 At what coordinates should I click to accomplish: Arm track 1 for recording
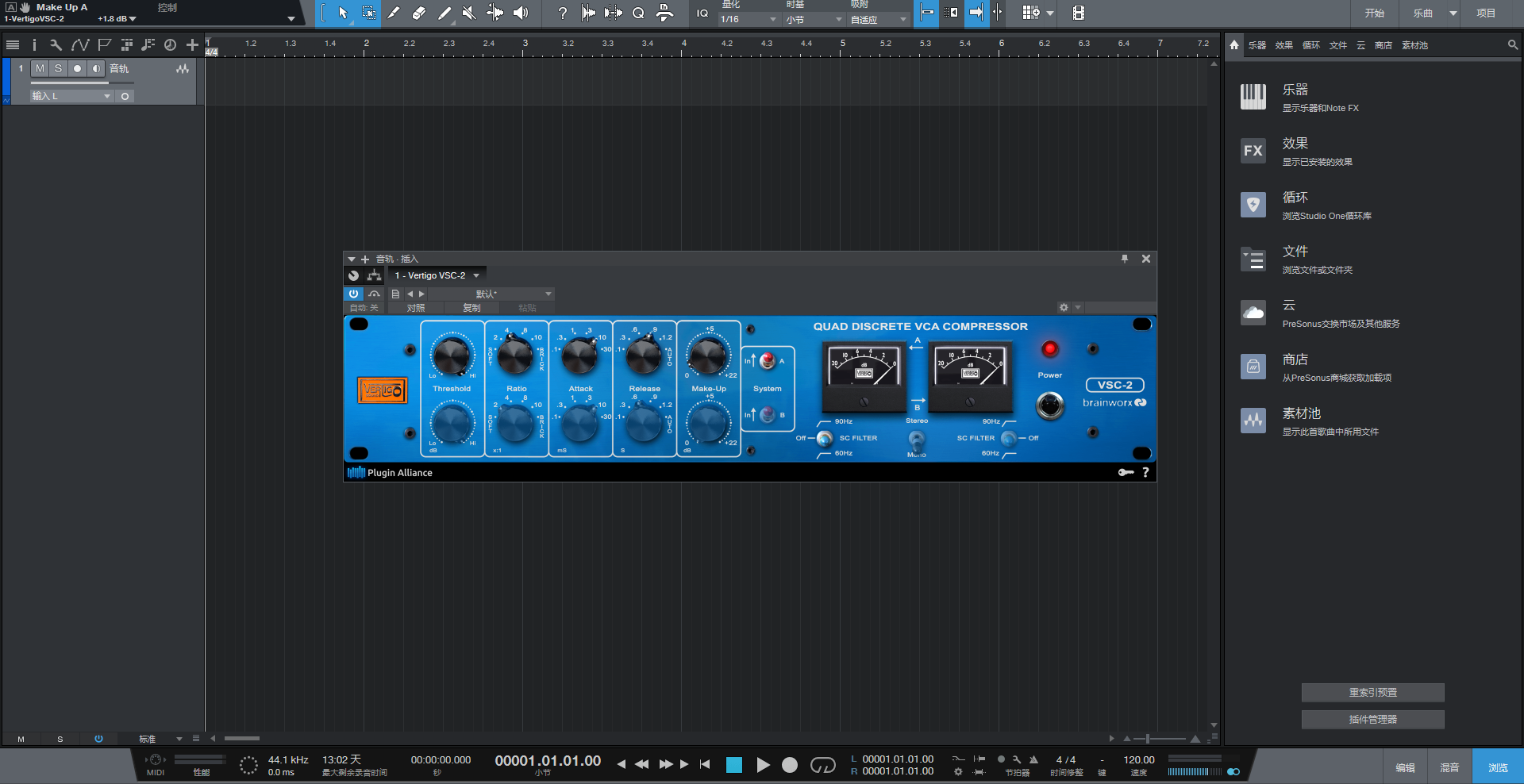pos(77,68)
